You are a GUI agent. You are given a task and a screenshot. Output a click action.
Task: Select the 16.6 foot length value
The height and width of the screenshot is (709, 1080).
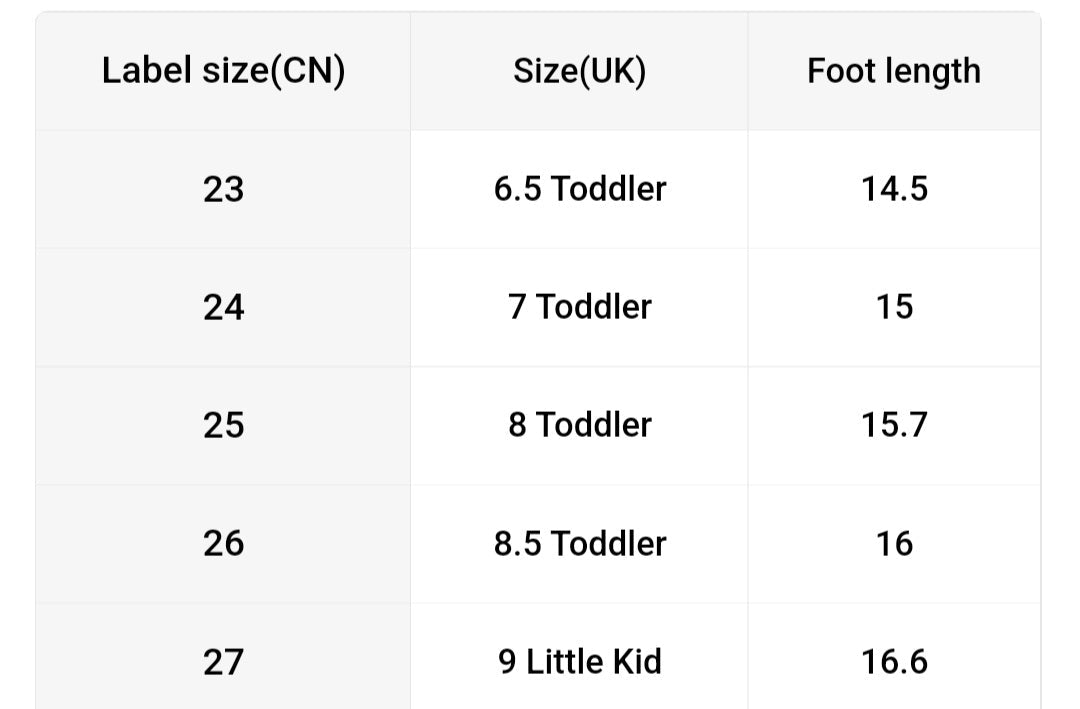point(894,661)
